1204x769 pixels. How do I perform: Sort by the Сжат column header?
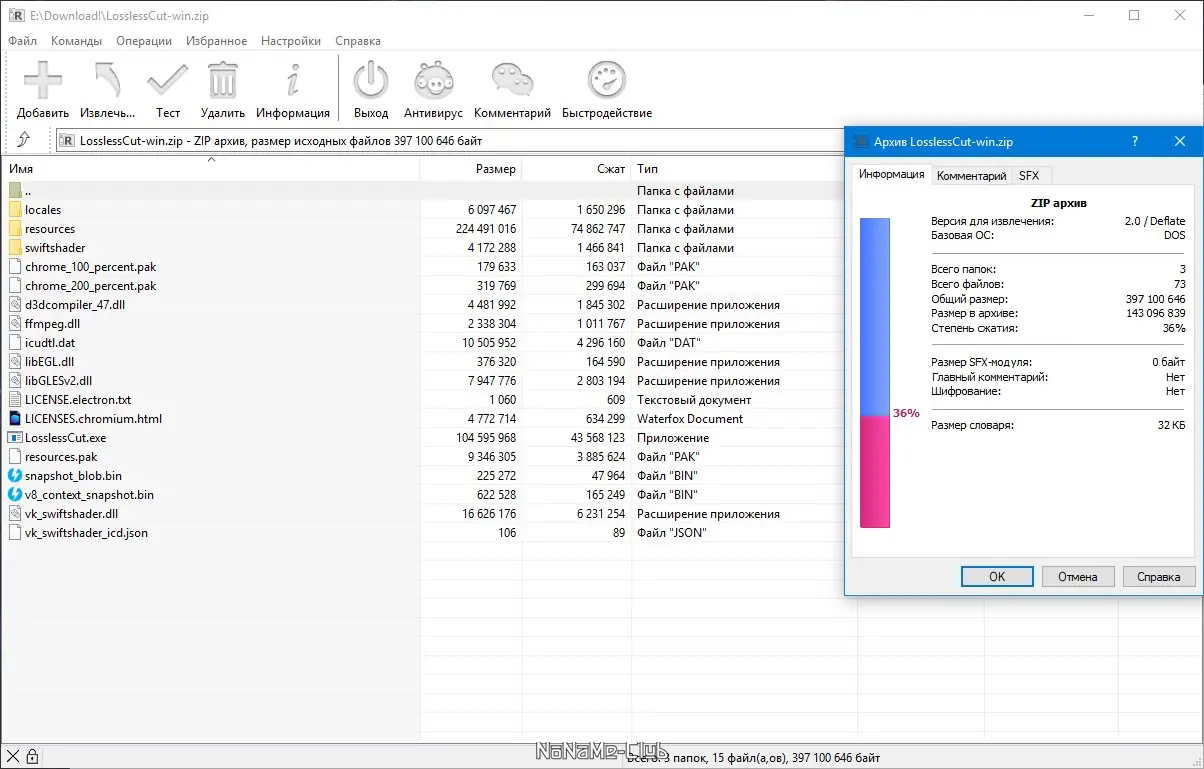(x=576, y=169)
